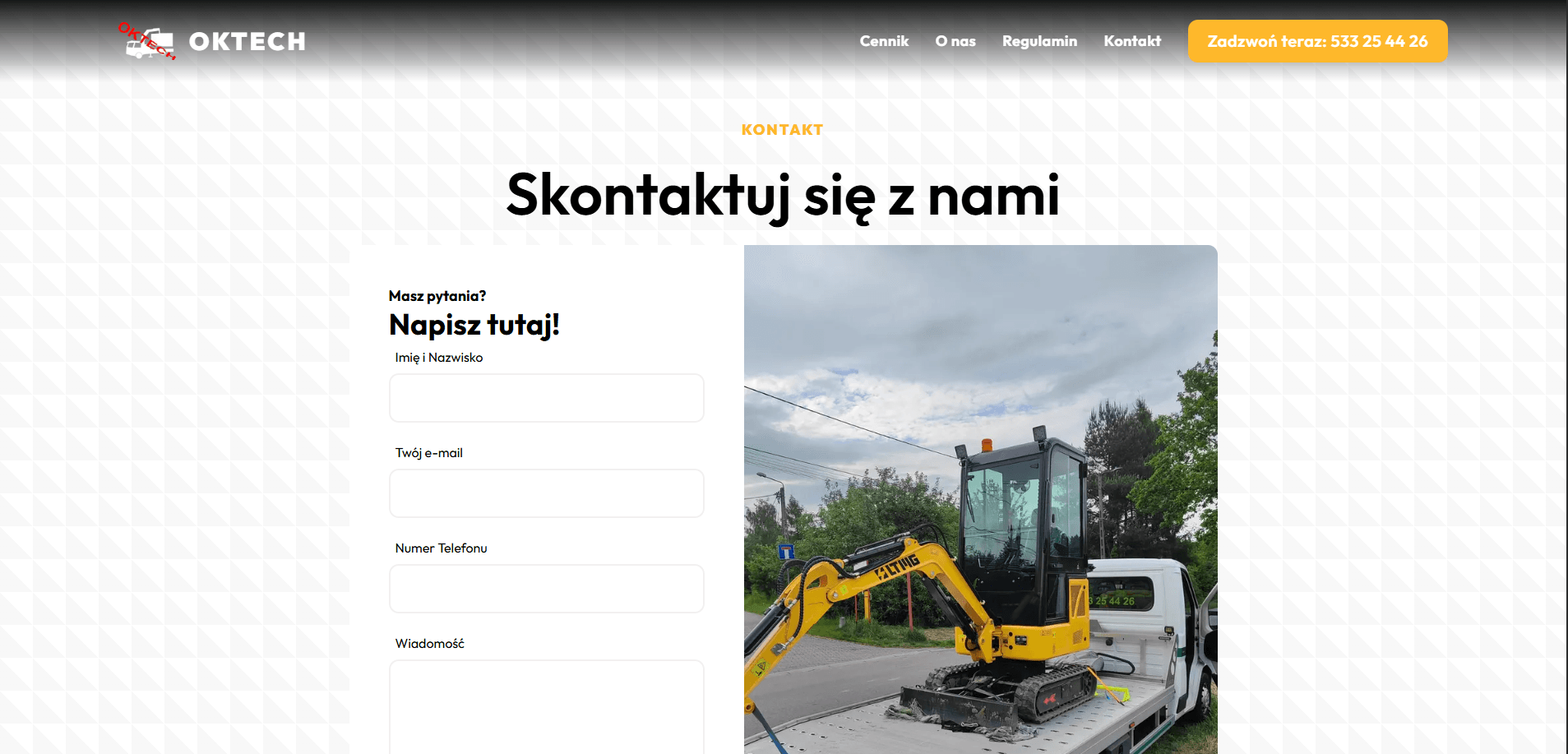Focus the Imię i Nazwisko input field
Viewport: 1568px width, 754px height.
[546, 398]
